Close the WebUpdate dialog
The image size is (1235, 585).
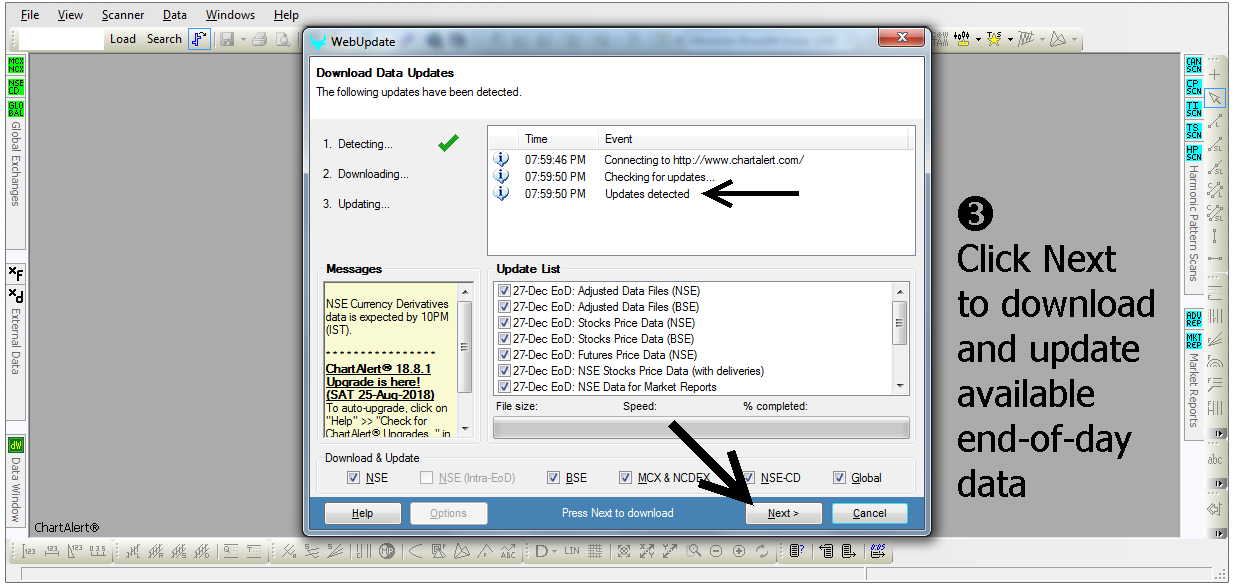[x=899, y=38]
